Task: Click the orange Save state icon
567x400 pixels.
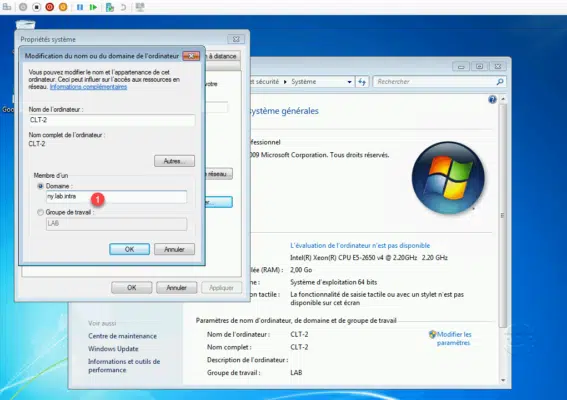Action: [63, 7]
